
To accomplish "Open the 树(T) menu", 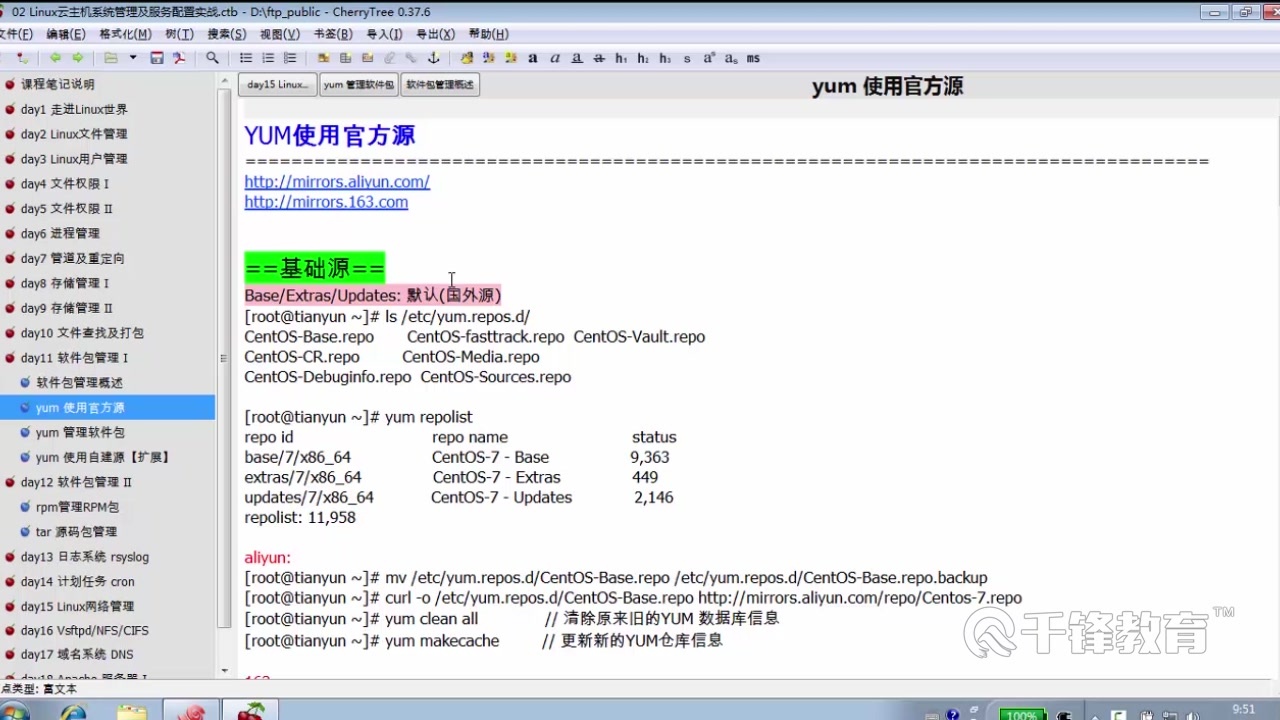I will point(180,34).
